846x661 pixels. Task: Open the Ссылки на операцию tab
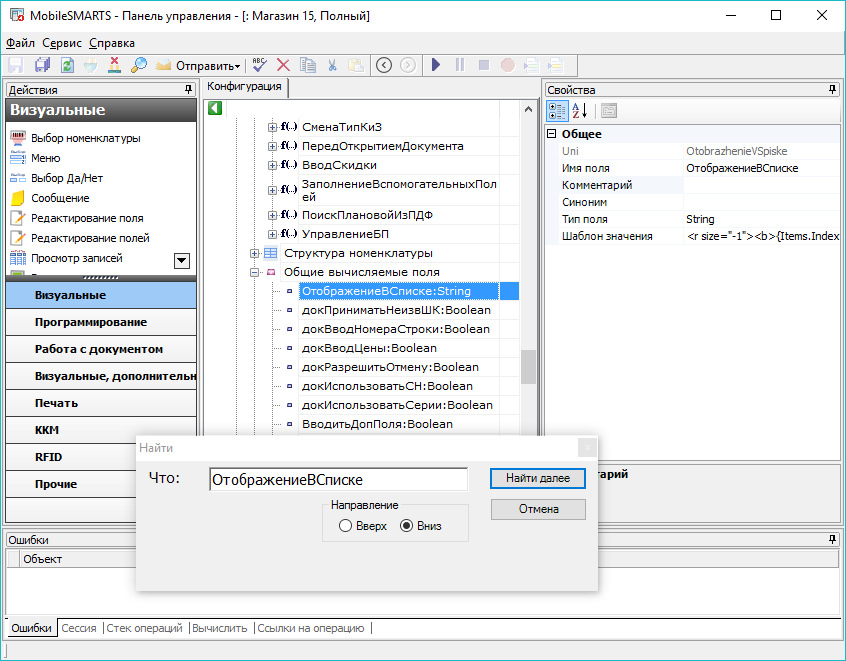coord(311,628)
